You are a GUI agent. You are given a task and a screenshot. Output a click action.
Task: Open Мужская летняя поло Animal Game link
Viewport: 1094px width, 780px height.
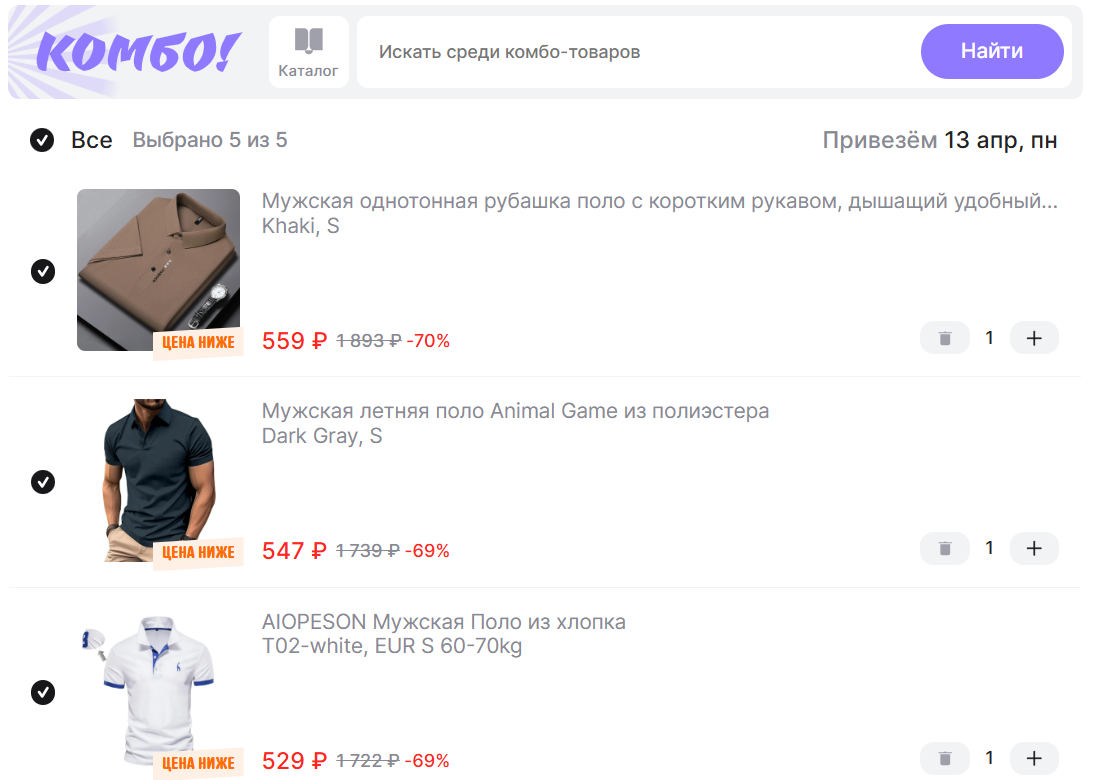pos(515,411)
